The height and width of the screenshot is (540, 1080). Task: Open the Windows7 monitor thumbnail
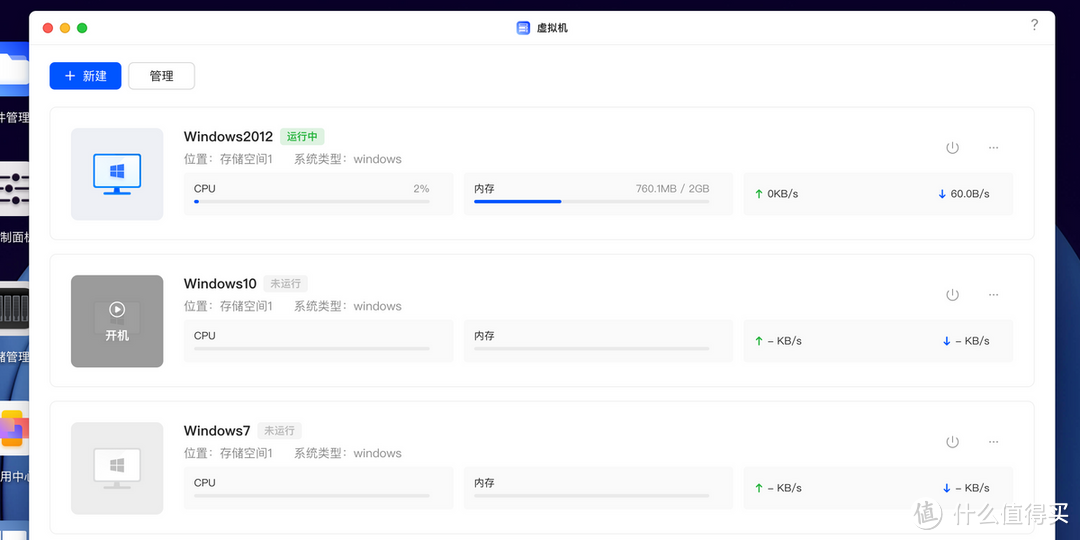[x=117, y=468]
